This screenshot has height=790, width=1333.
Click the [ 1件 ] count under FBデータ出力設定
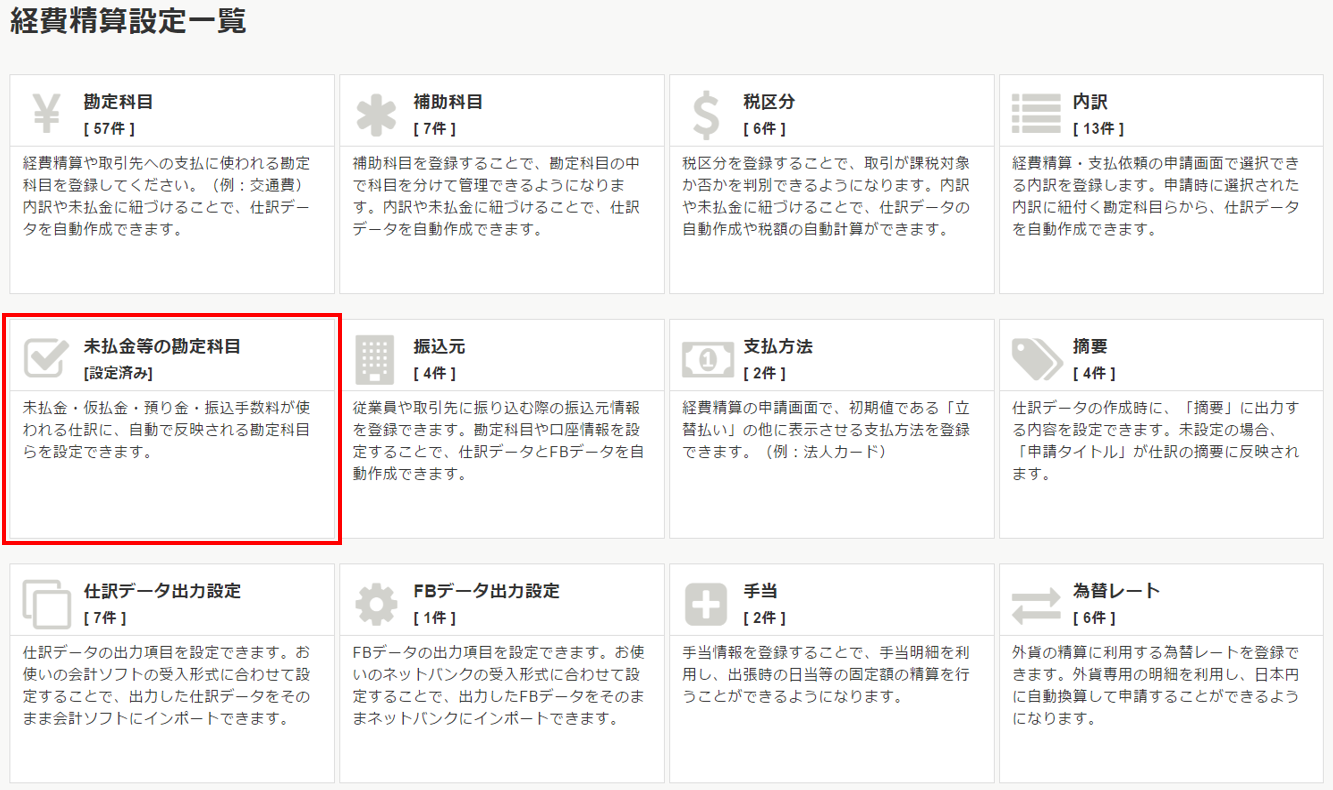435,618
